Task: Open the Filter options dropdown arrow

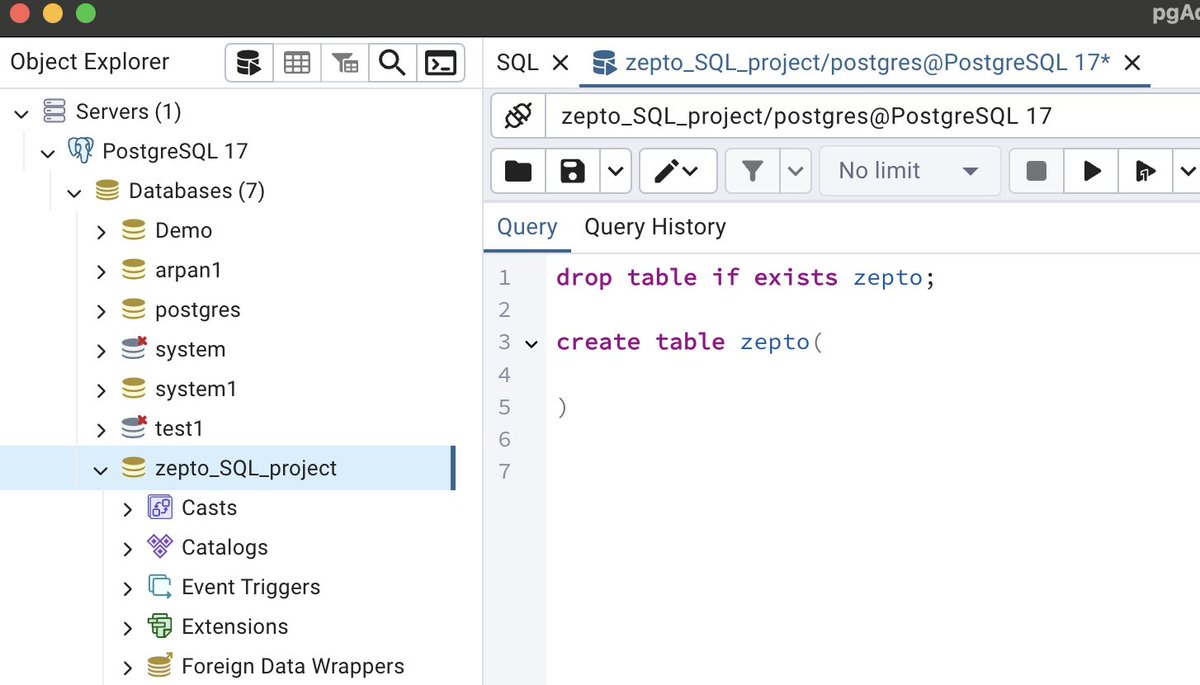Action: pyautogui.click(x=796, y=171)
